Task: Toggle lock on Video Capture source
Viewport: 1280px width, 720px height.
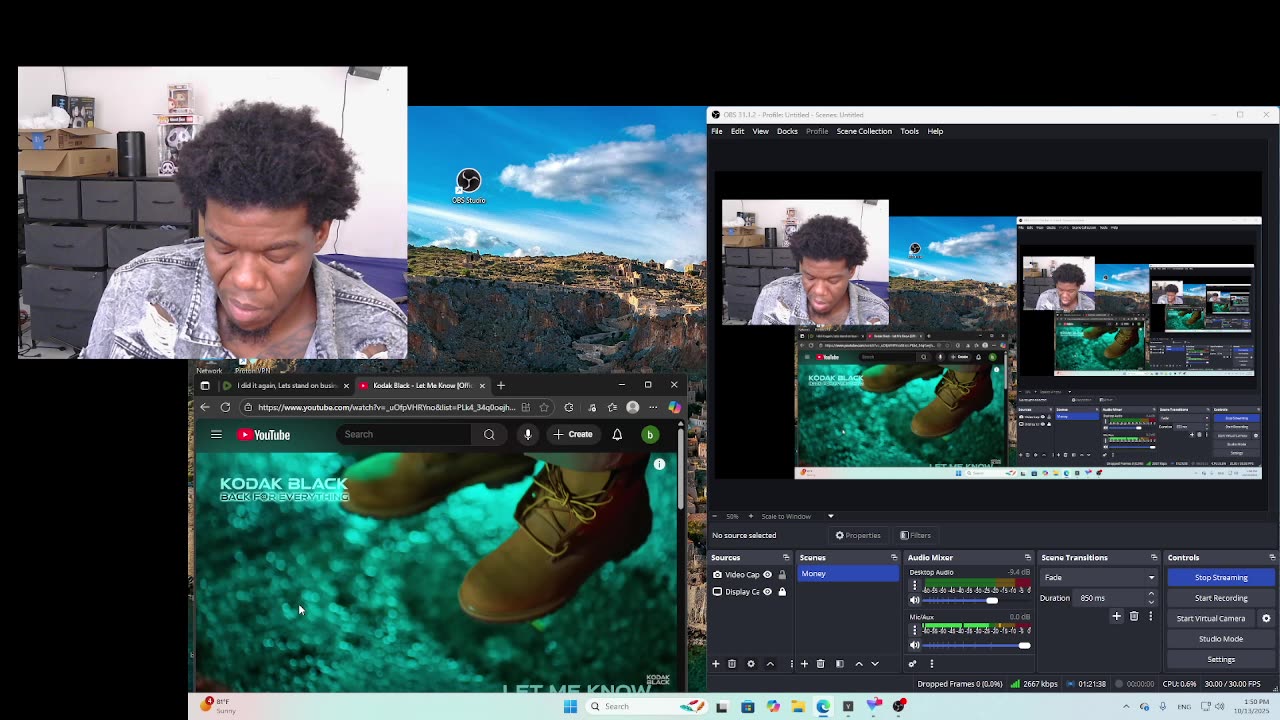Action: coord(782,575)
